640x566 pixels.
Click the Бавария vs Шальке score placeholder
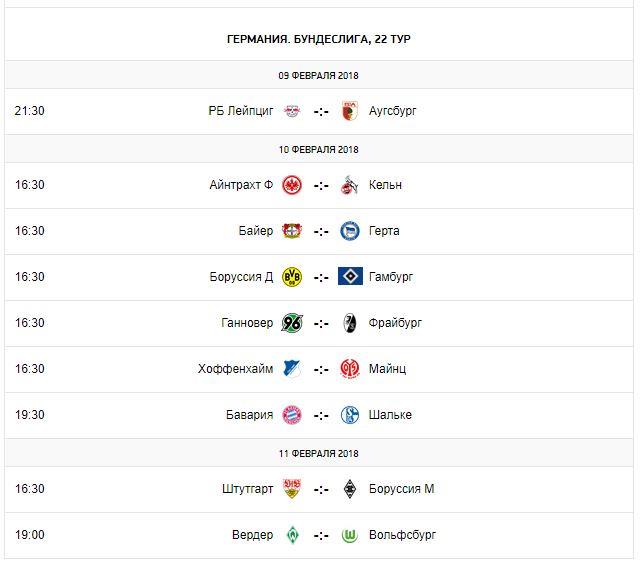point(320,415)
